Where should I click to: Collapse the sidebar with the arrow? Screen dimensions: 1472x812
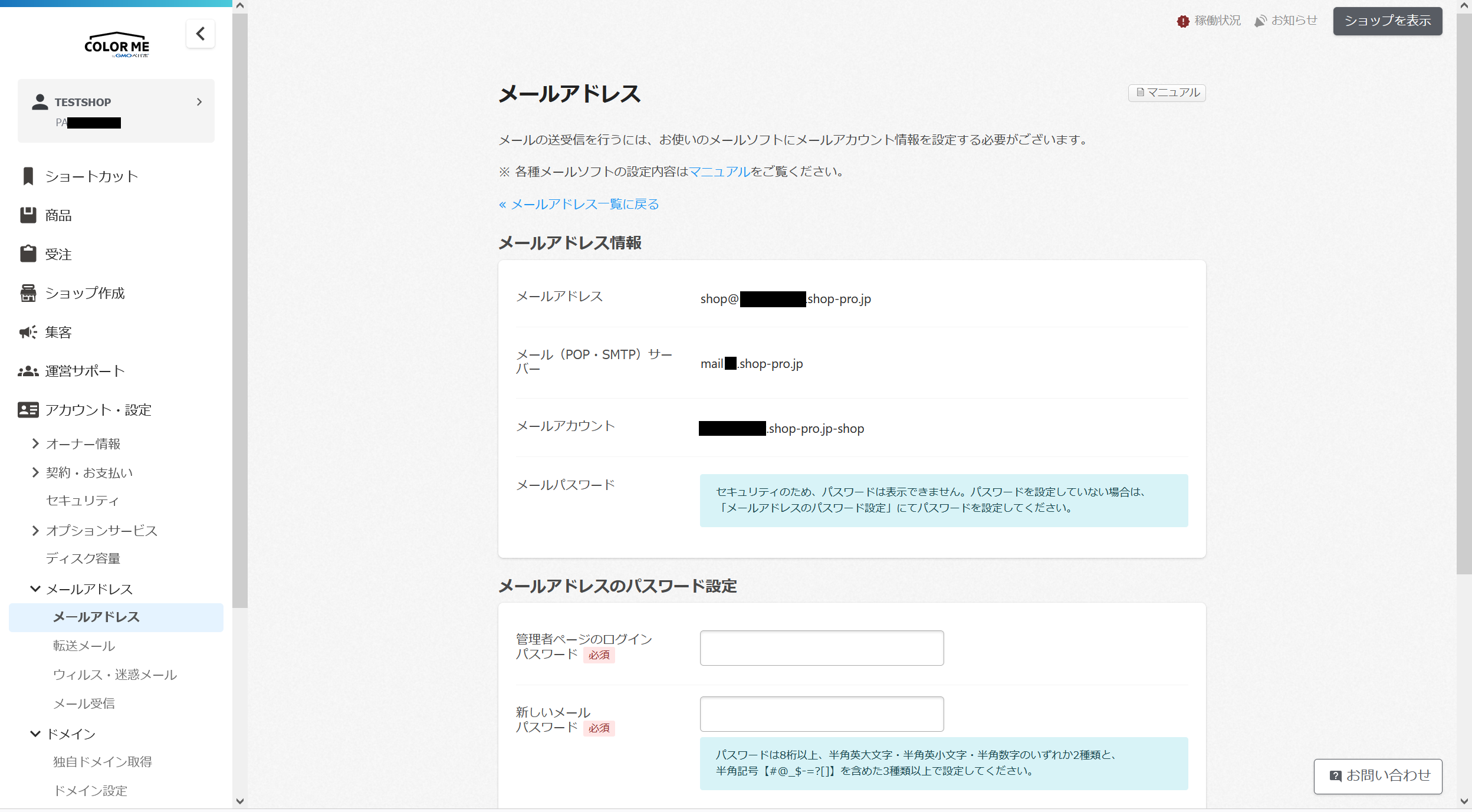pyautogui.click(x=201, y=34)
